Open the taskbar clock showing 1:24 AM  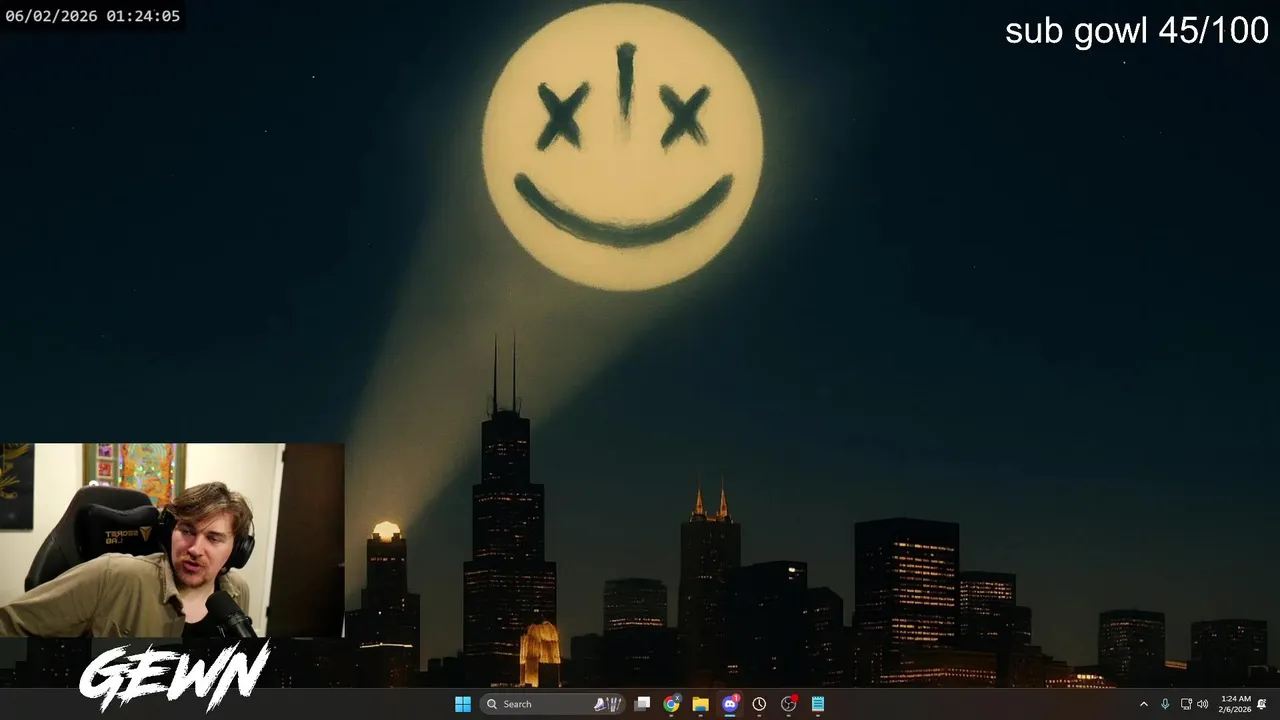click(x=1235, y=704)
